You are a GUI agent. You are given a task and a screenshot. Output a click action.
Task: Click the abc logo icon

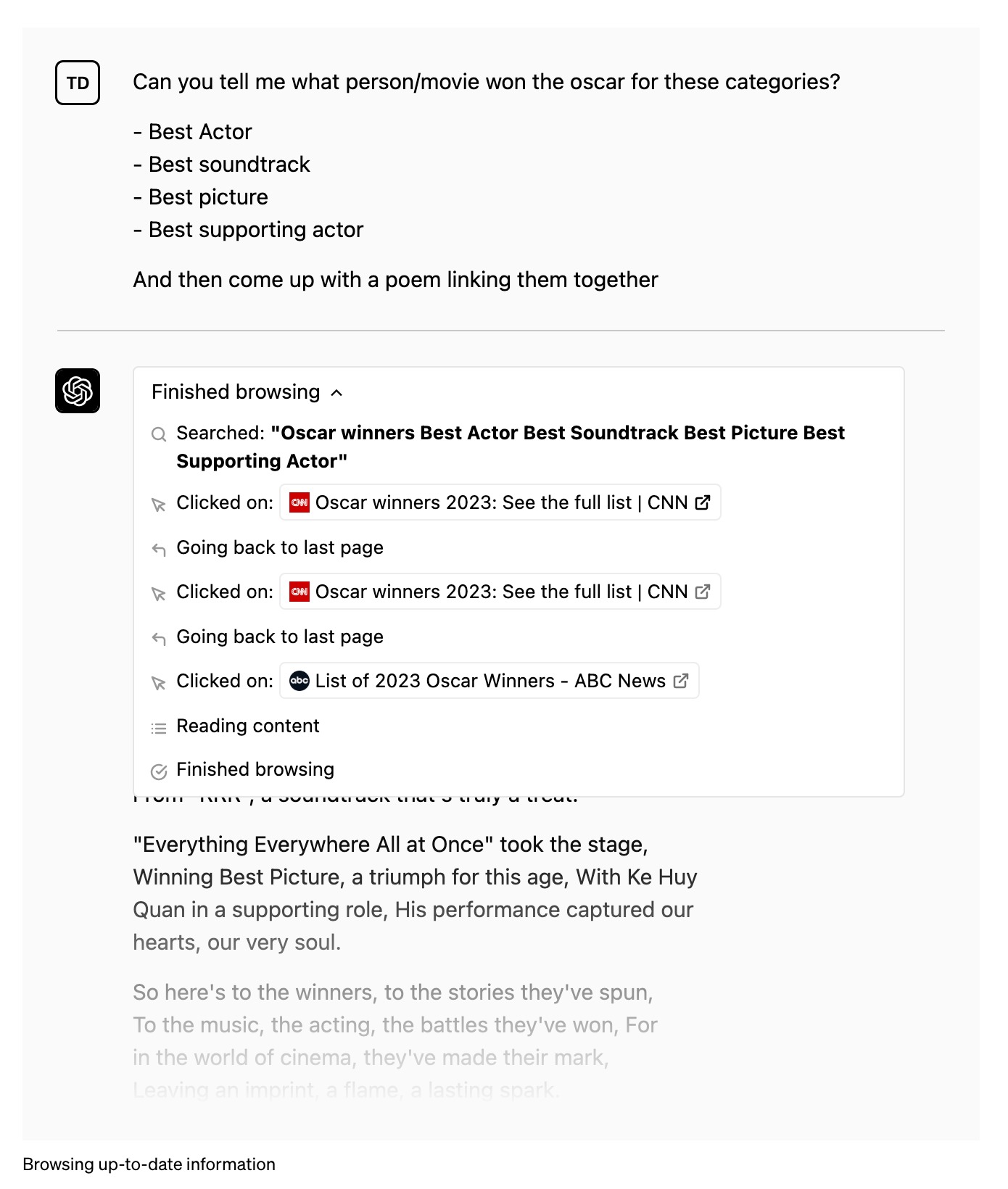pos(299,681)
